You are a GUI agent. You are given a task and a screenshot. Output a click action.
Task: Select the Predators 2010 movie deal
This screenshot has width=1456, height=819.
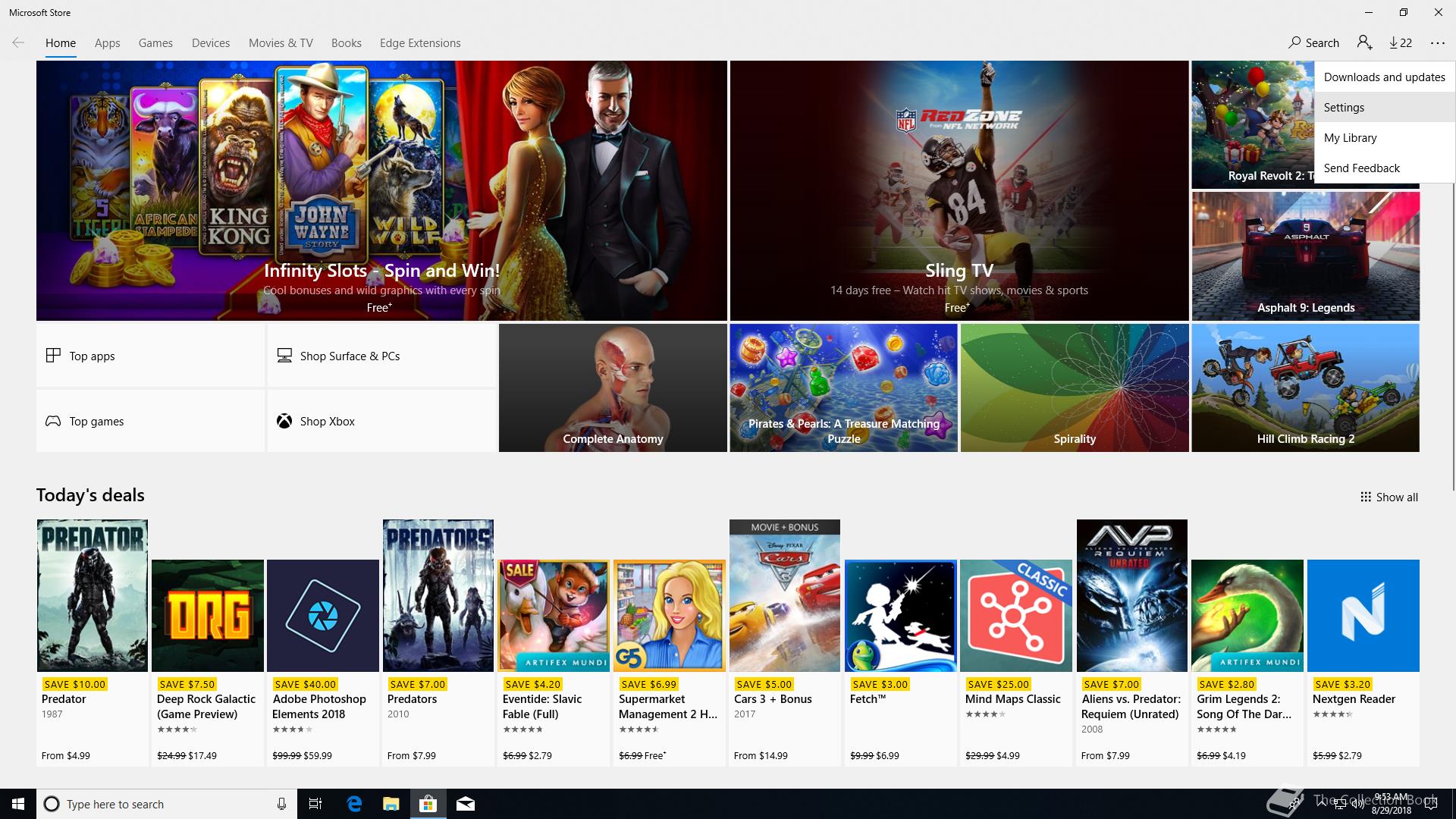click(x=438, y=642)
